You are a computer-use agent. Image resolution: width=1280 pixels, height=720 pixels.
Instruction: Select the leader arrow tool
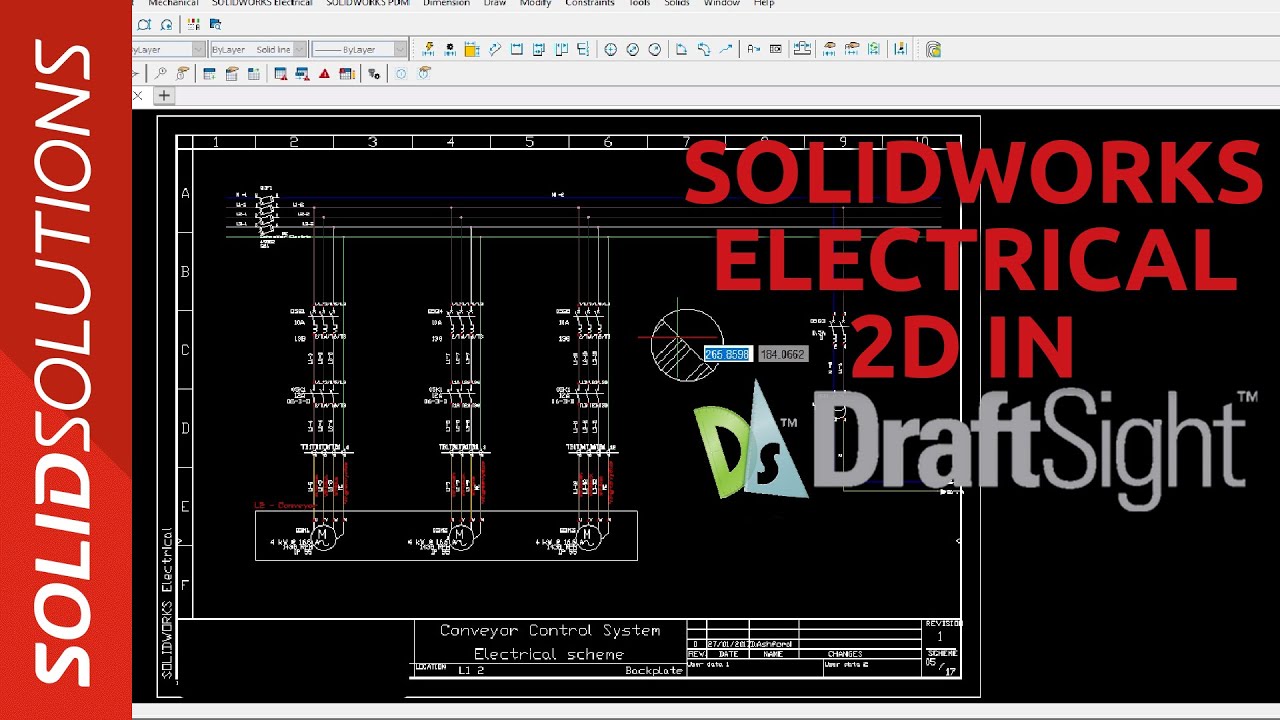(726, 49)
